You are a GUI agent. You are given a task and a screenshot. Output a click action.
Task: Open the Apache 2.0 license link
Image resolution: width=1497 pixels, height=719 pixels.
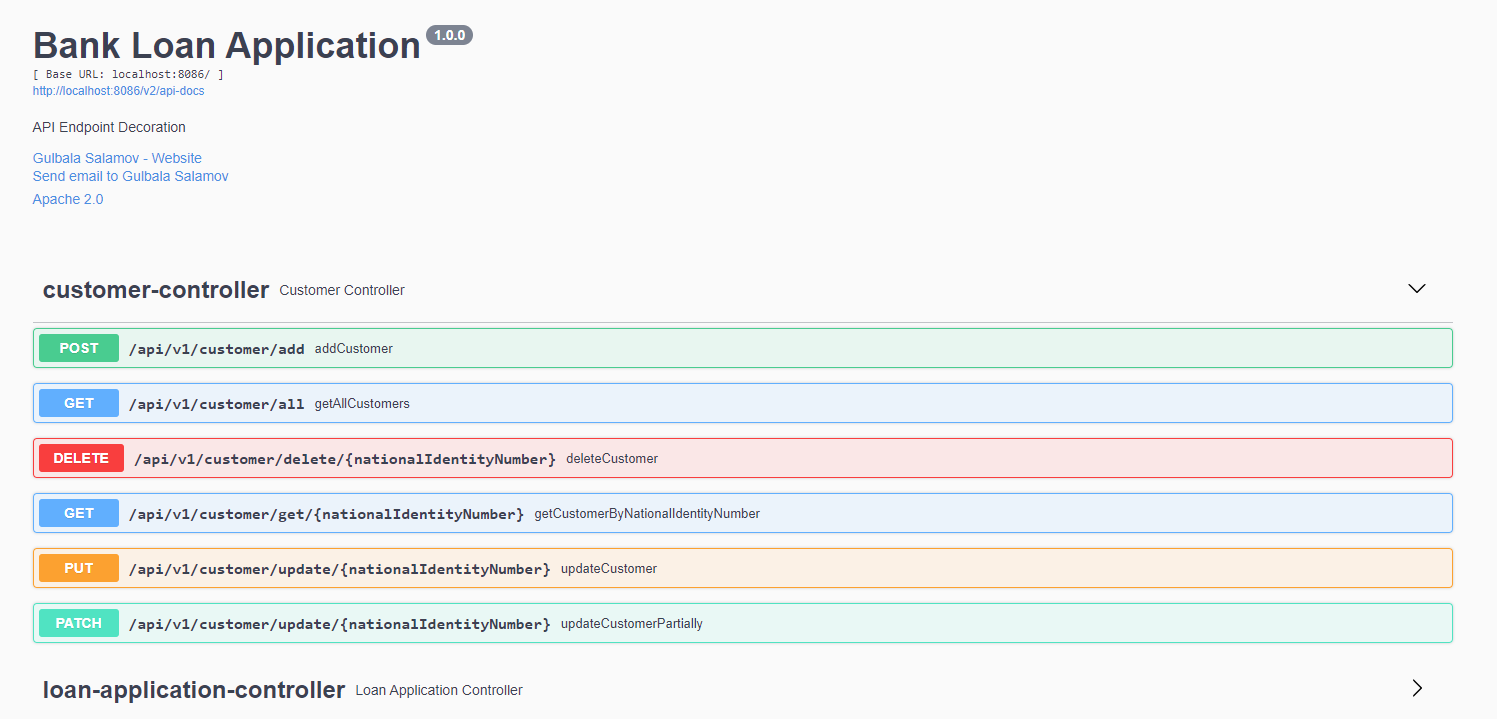(68, 199)
